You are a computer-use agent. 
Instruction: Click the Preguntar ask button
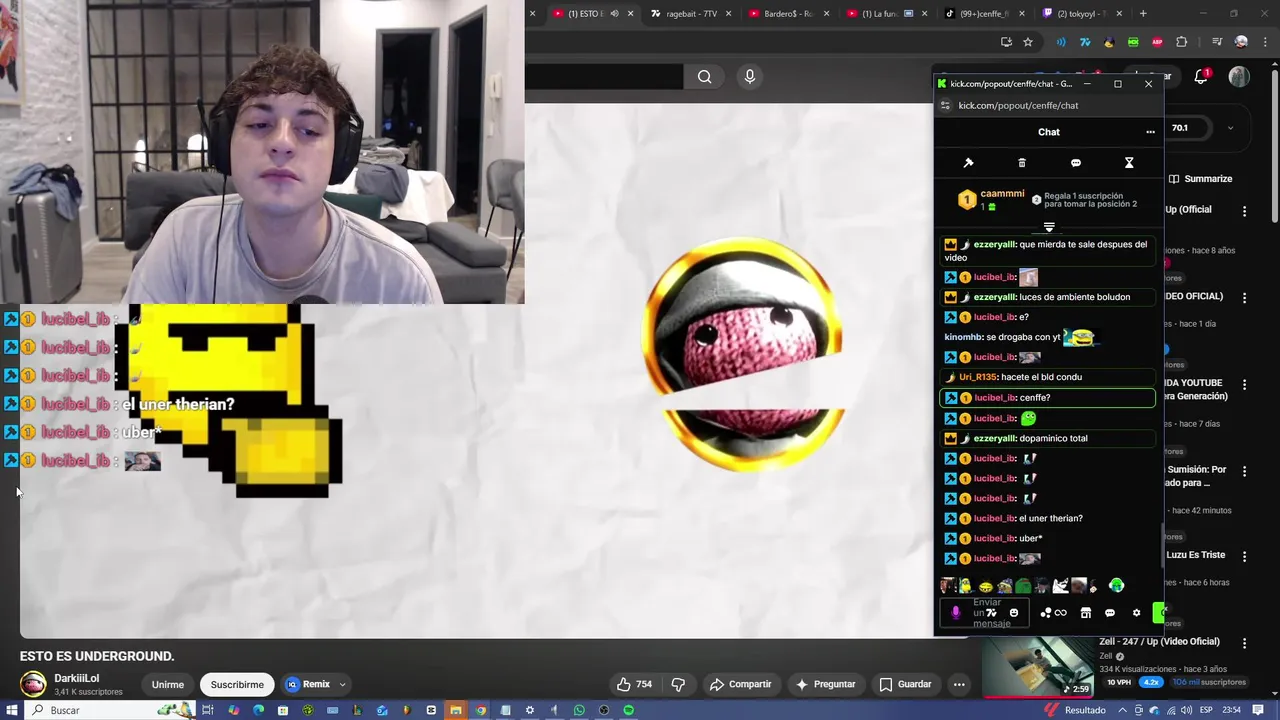click(x=825, y=684)
